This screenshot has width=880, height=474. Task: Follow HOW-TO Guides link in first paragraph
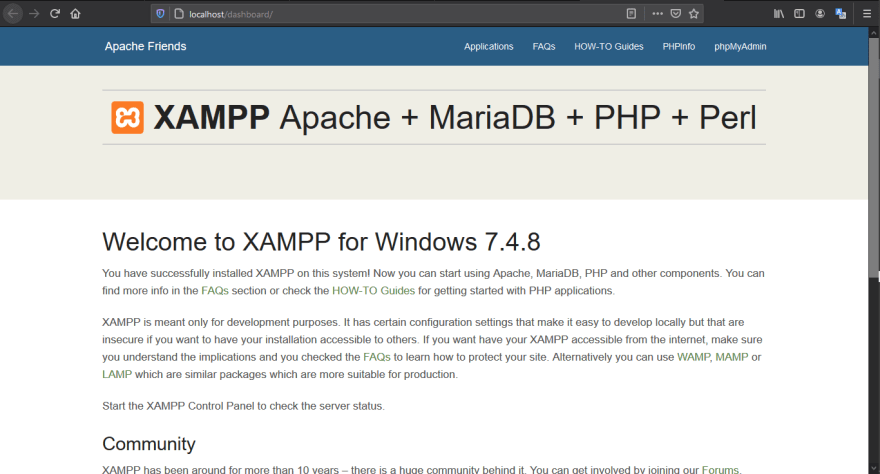pyautogui.click(x=373, y=291)
